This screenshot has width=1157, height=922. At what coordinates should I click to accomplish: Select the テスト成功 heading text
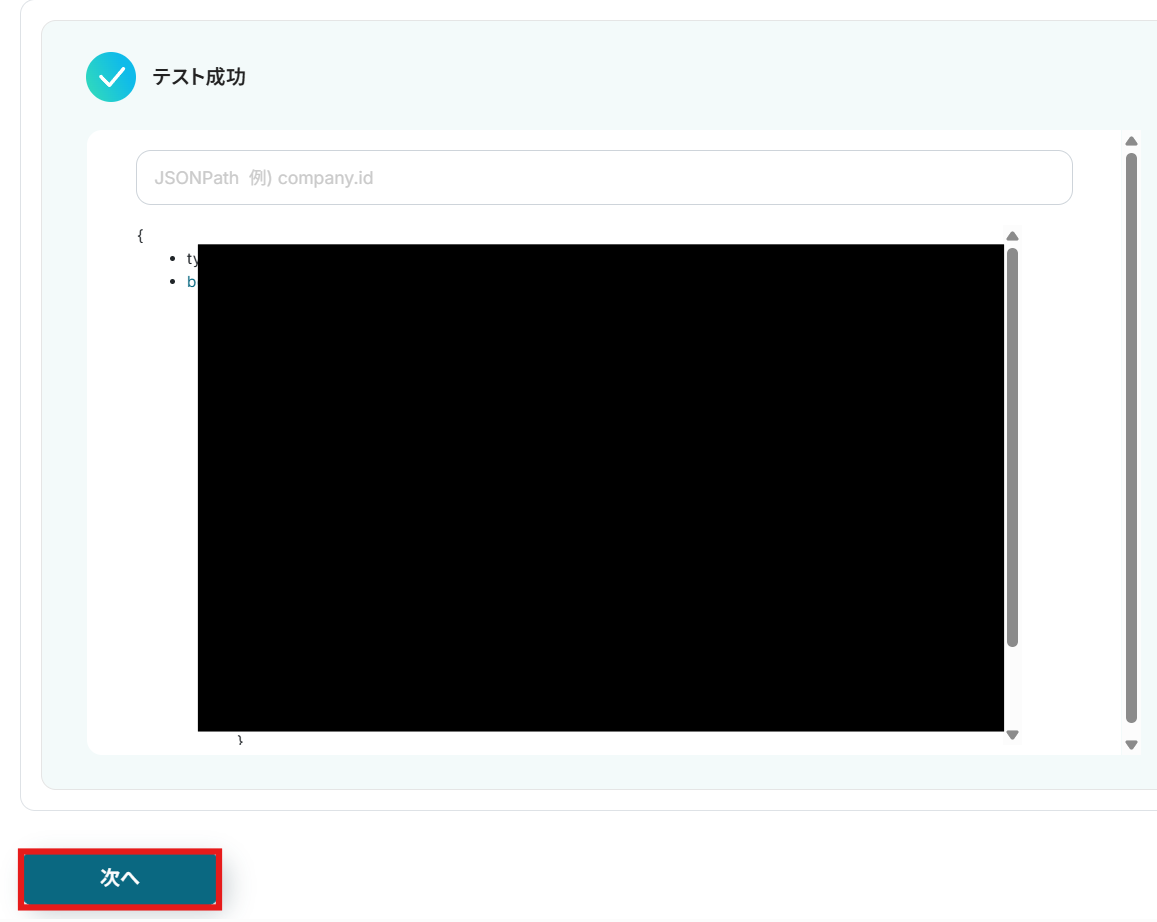click(198, 77)
